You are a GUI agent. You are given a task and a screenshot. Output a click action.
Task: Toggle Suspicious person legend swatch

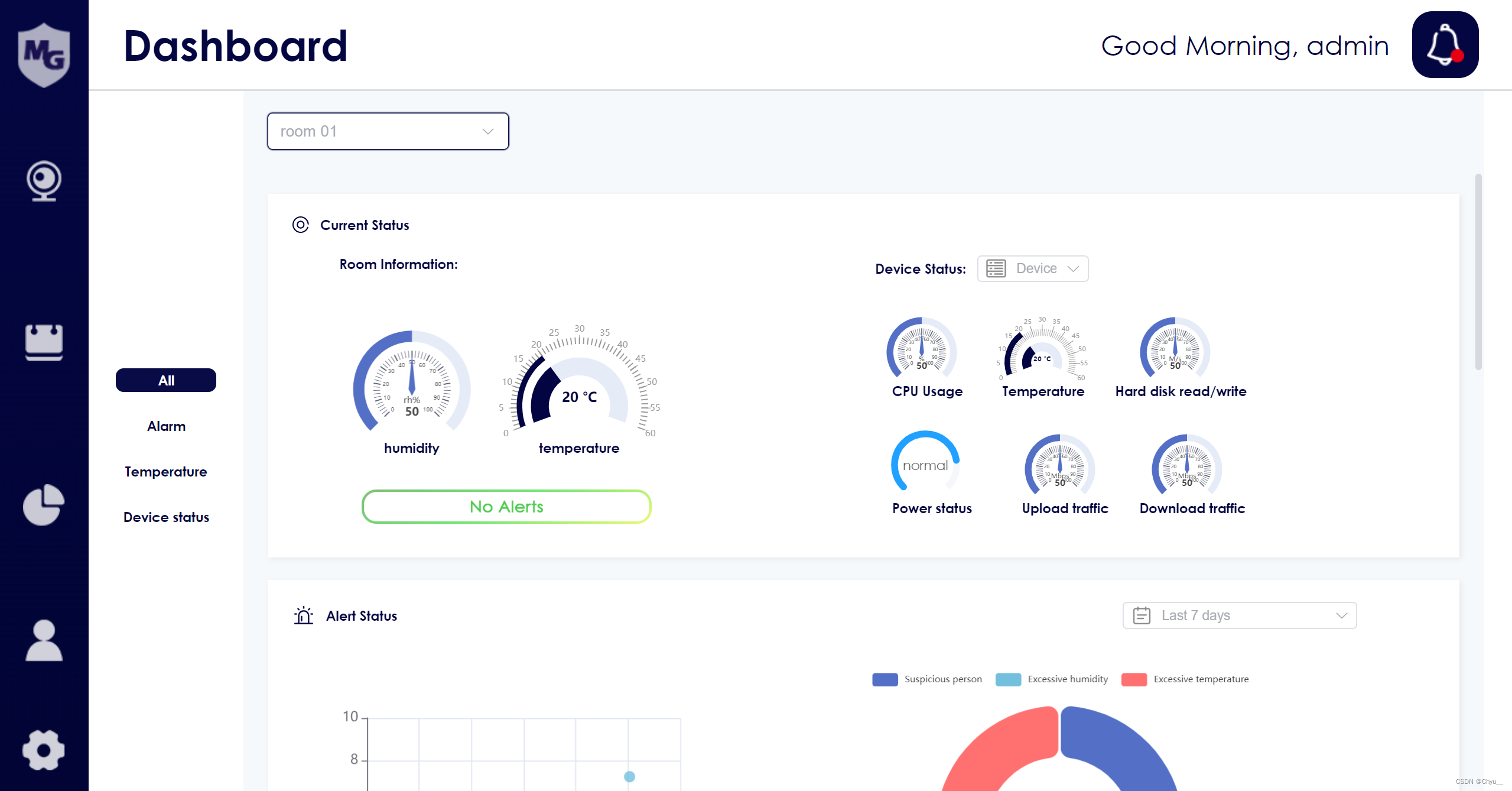coord(885,679)
